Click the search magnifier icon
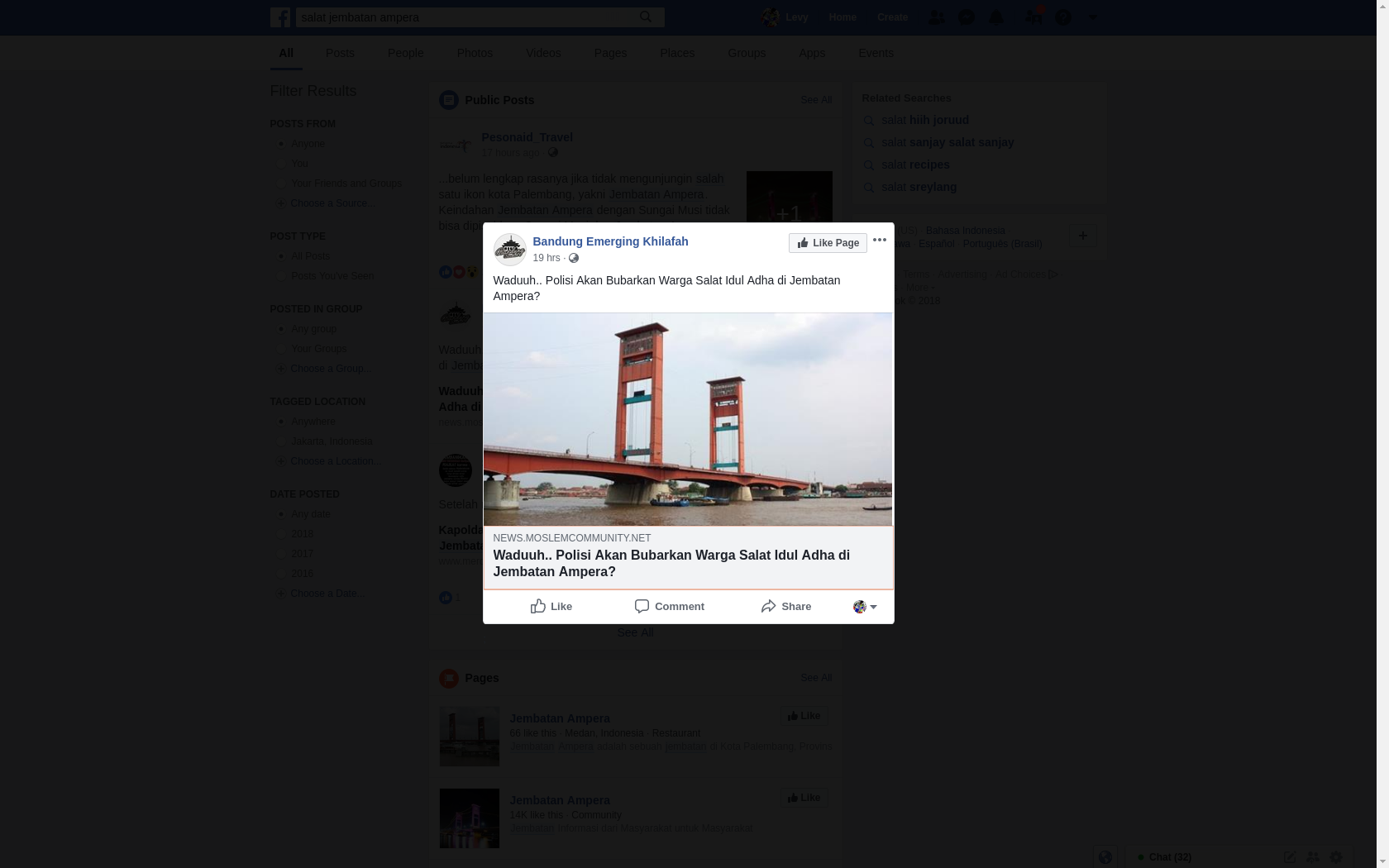The height and width of the screenshot is (868, 1389). (x=646, y=17)
